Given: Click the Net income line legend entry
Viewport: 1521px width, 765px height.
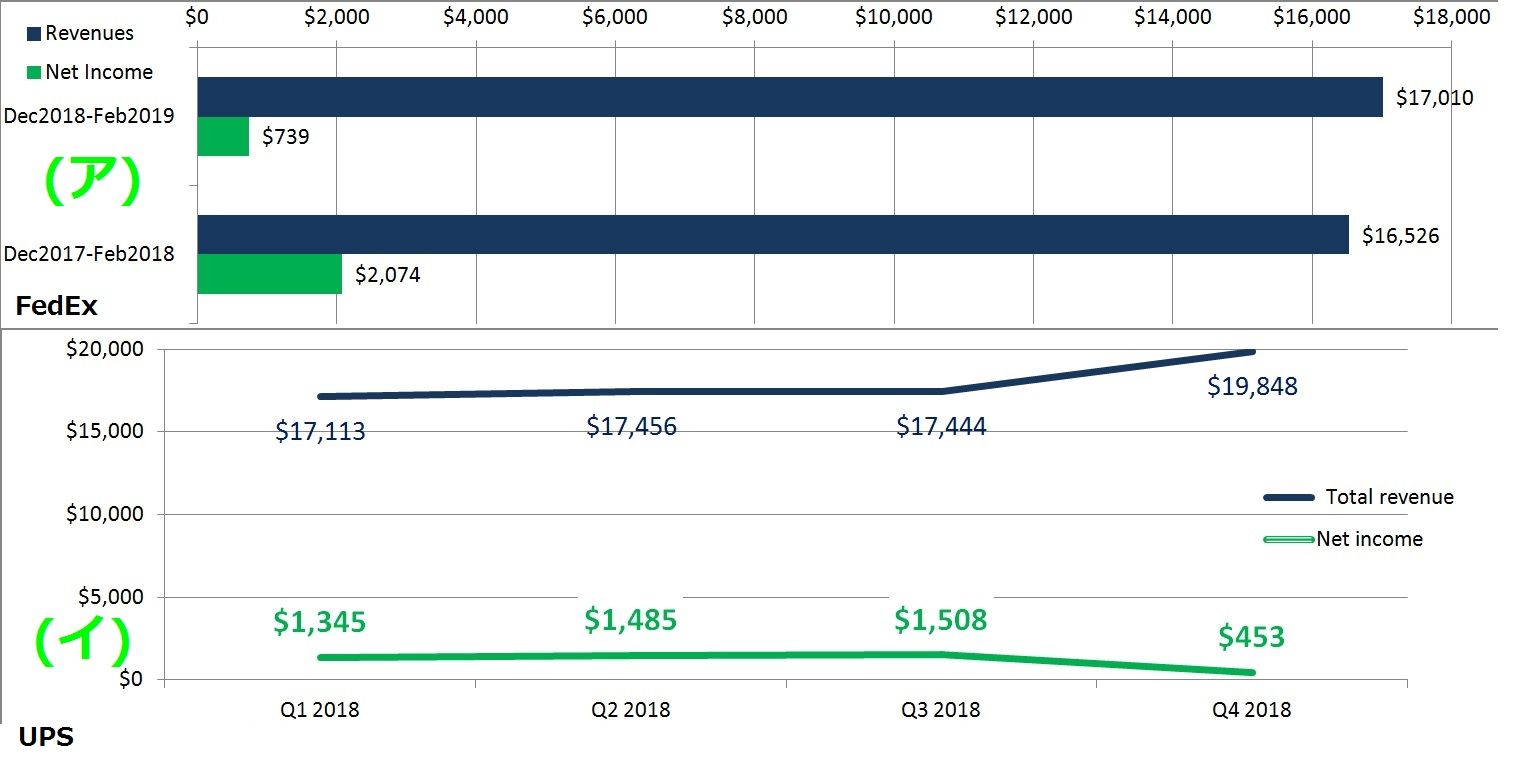Looking at the screenshot, I should (x=1343, y=539).
